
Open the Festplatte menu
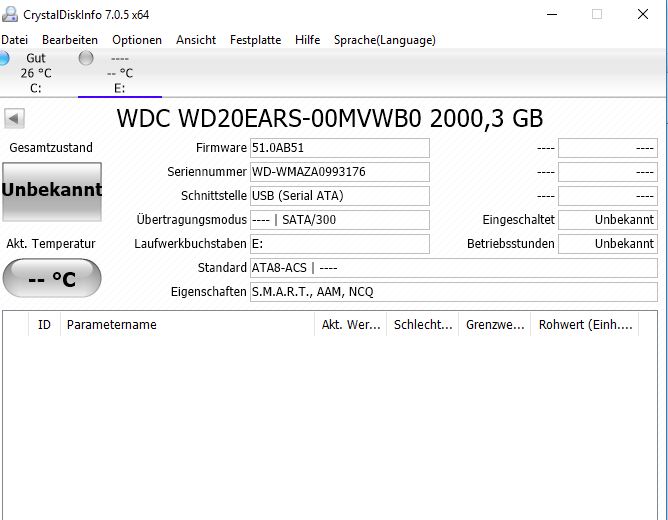tap(256, 40)
